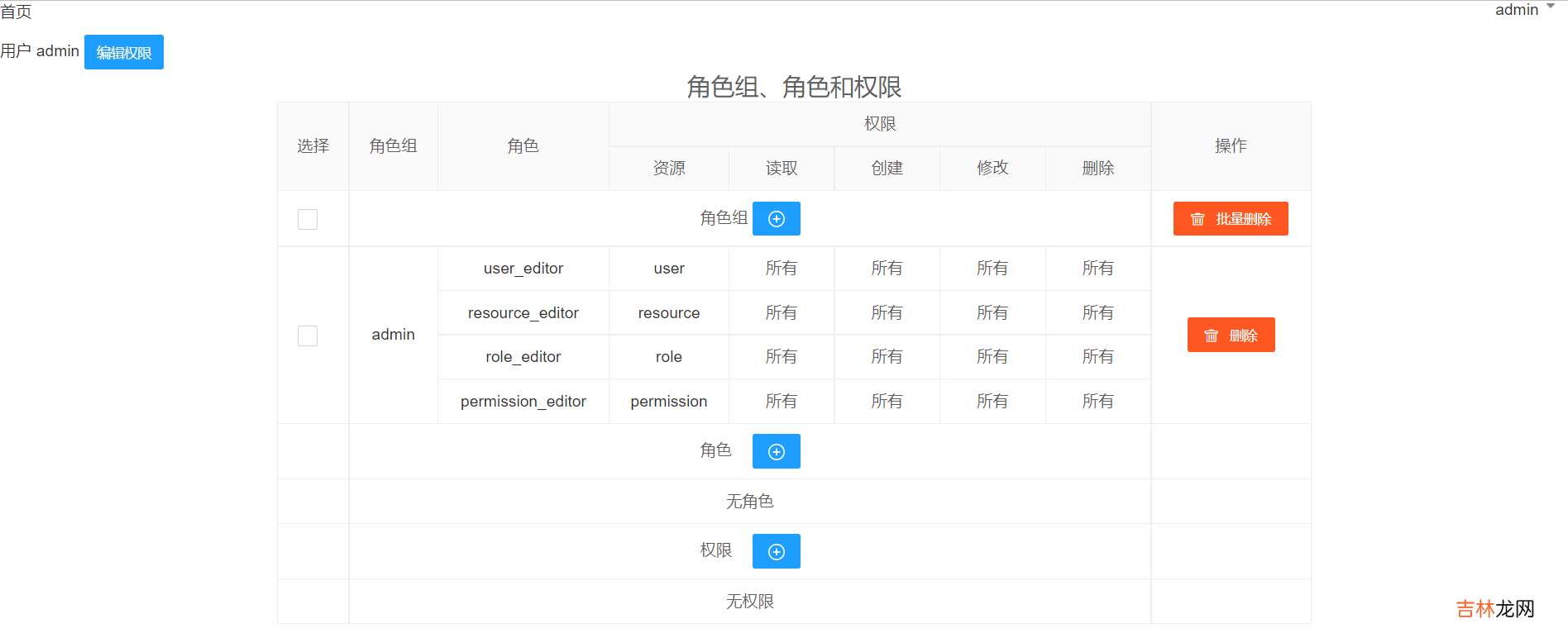The width and height of the screenshot is (1568, 638).
Task: Click the role_editor role cell
Action: point(523,357)
